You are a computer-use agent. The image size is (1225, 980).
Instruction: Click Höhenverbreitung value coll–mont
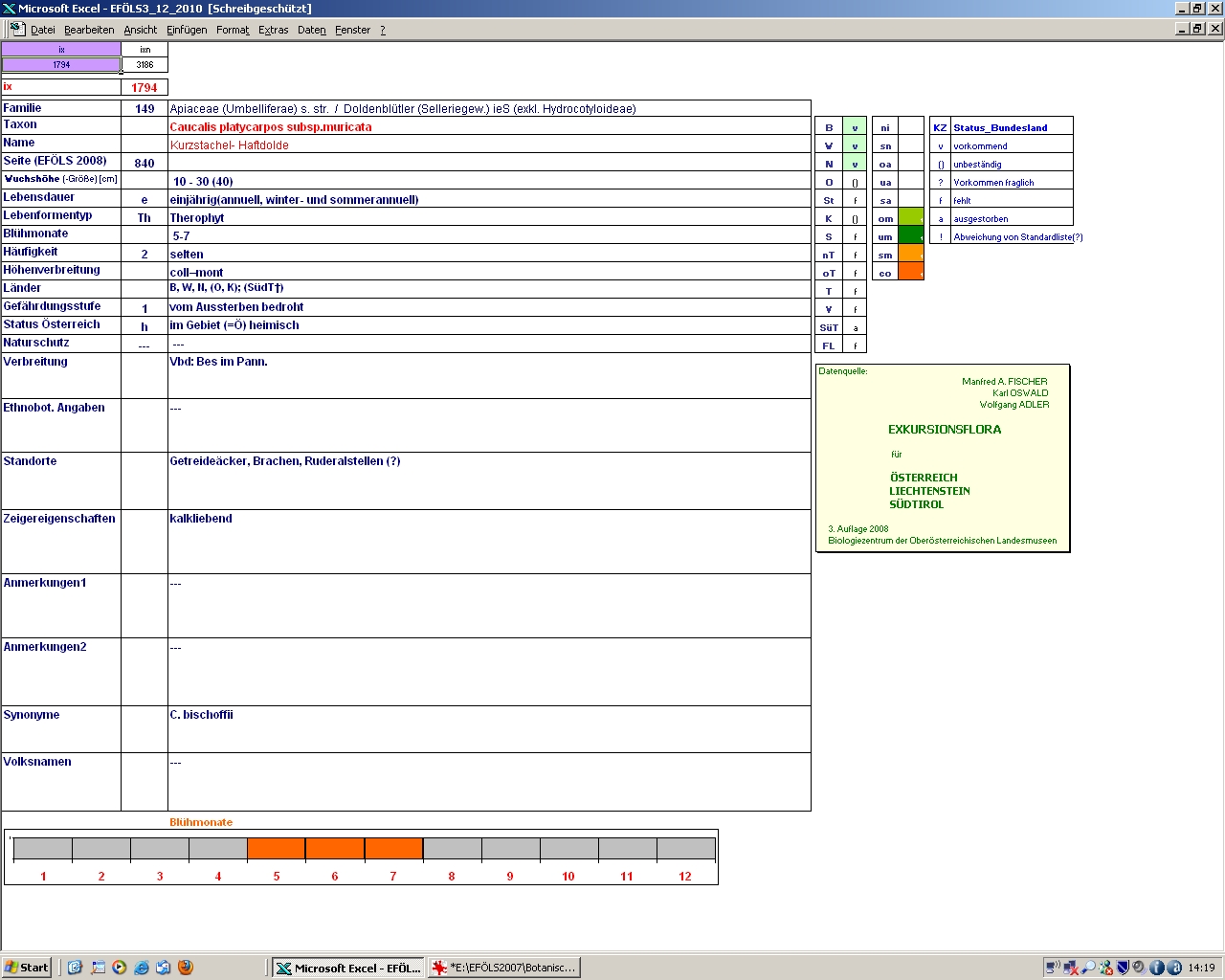[196, 273]
